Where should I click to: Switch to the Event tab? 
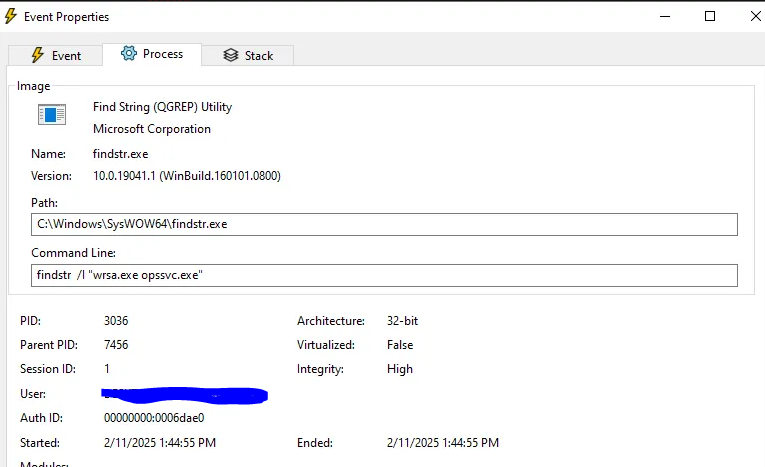56,55
